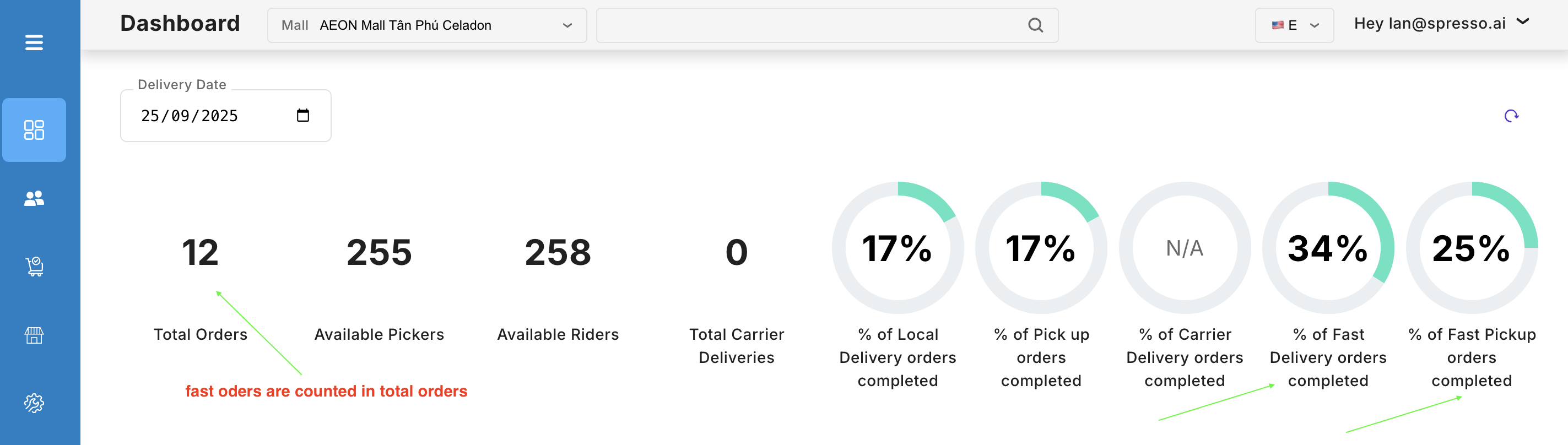Open the store icon in sidebar
Screen dimensions: 1568x445
click(34, 335)
